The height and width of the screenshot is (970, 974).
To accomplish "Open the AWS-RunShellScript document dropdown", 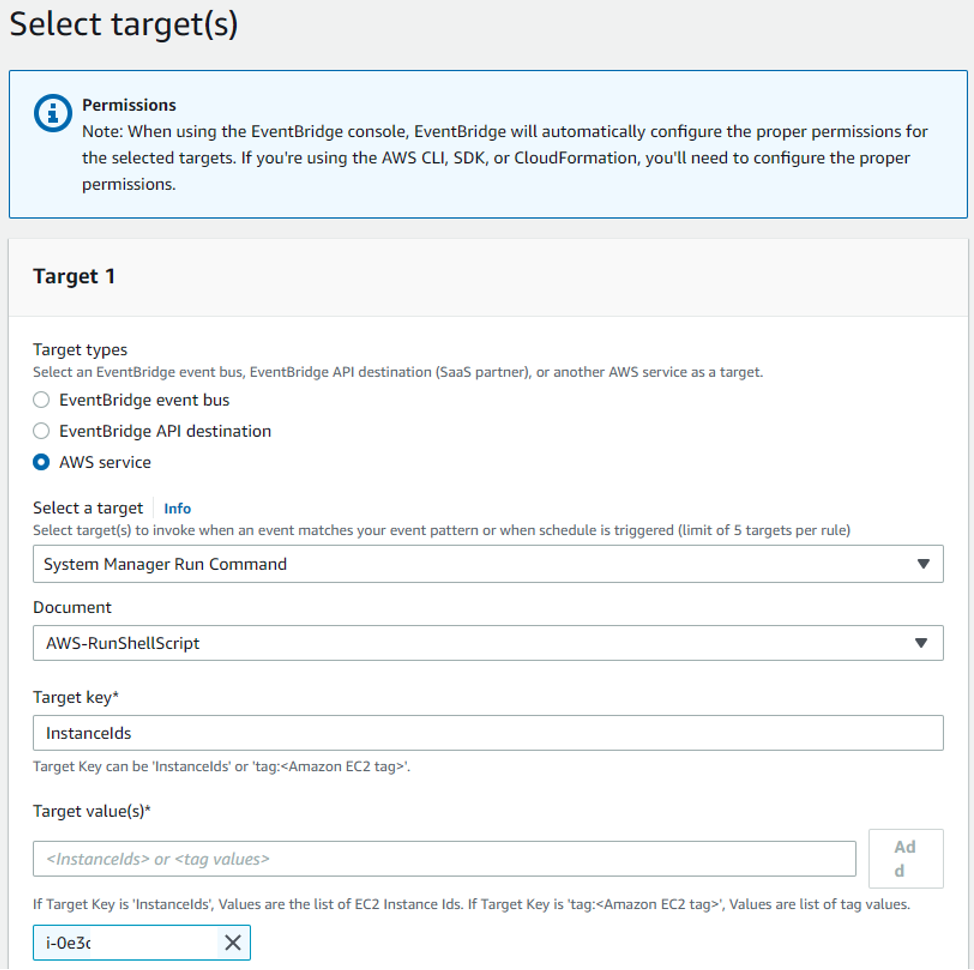I will point(487,641).
